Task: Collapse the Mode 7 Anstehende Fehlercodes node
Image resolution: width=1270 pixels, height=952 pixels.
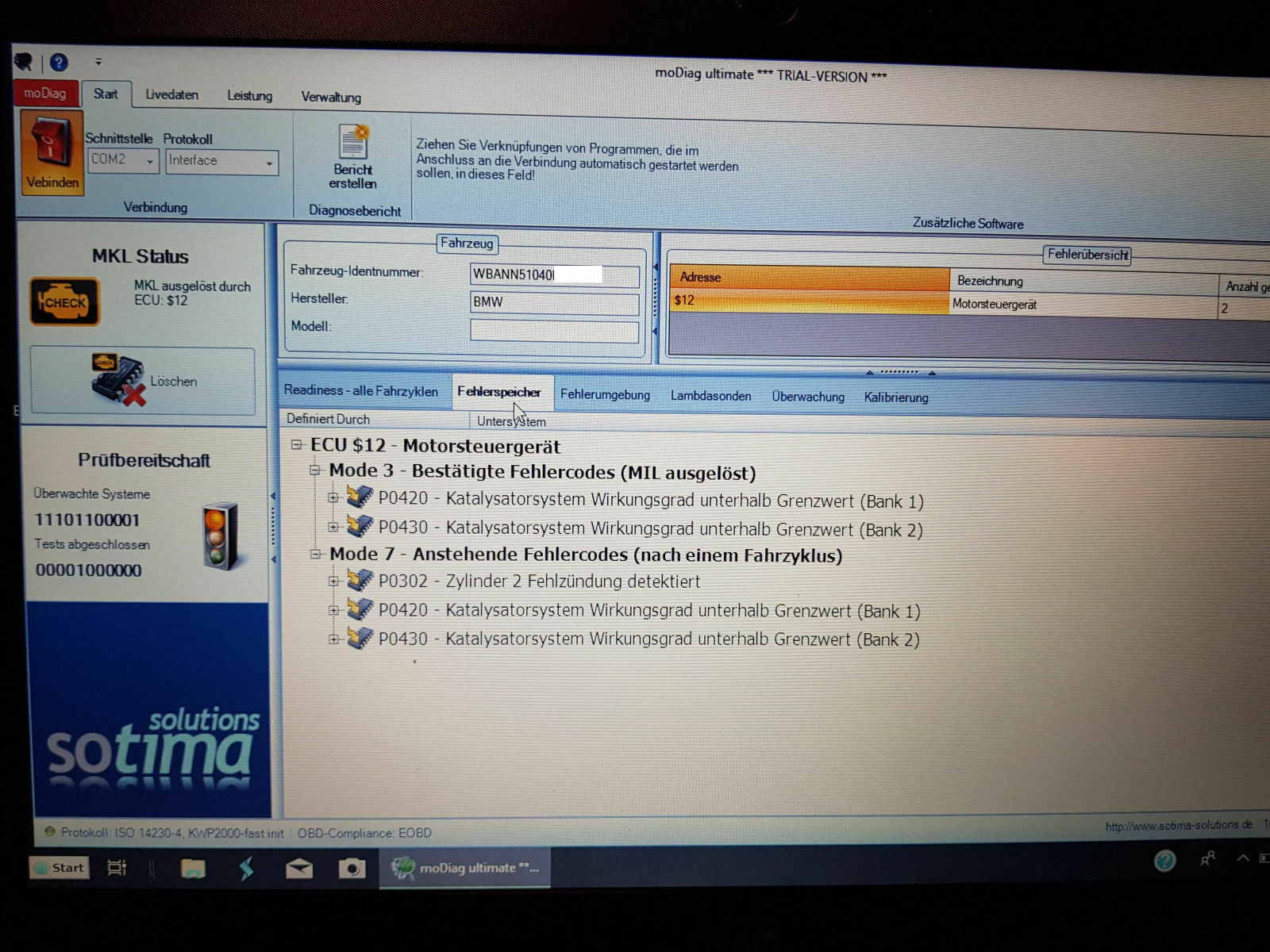Action: pyautogui.click(x=315, y=554)
